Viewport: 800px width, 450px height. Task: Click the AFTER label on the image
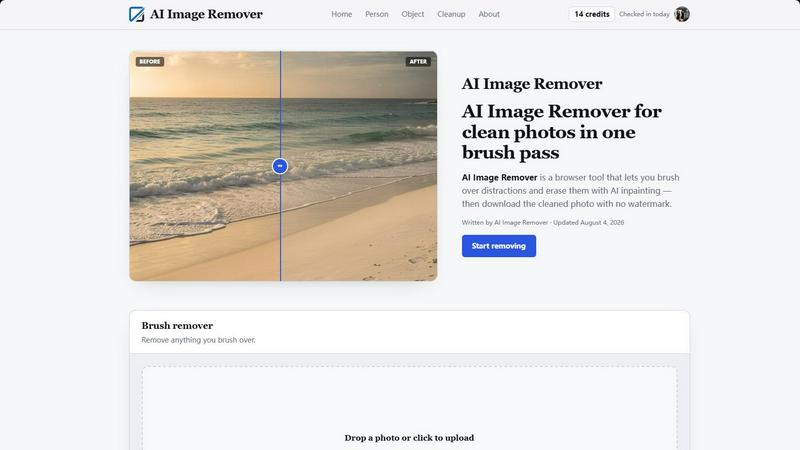pyautogui.click(x=418, y=62)
